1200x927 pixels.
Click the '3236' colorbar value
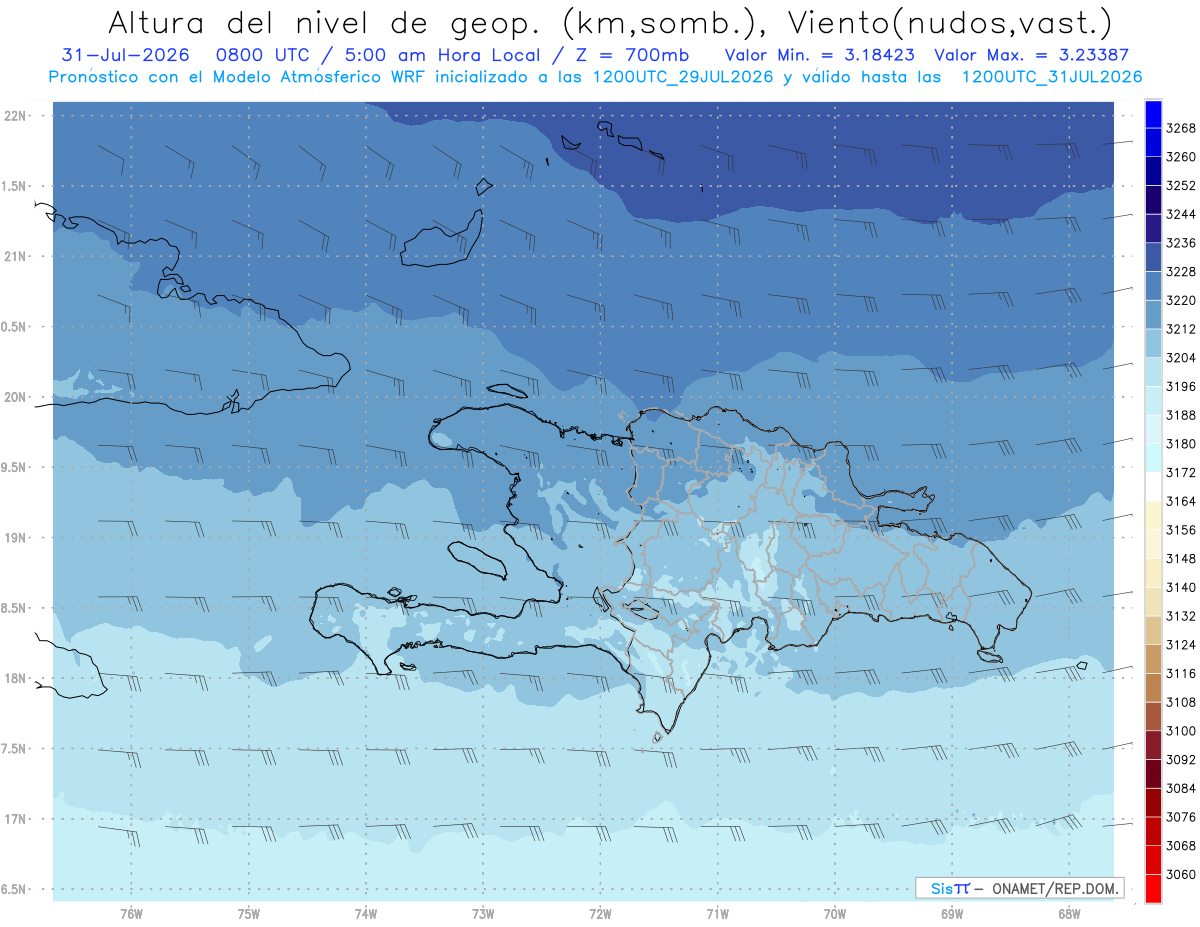tap(1181, 243)
